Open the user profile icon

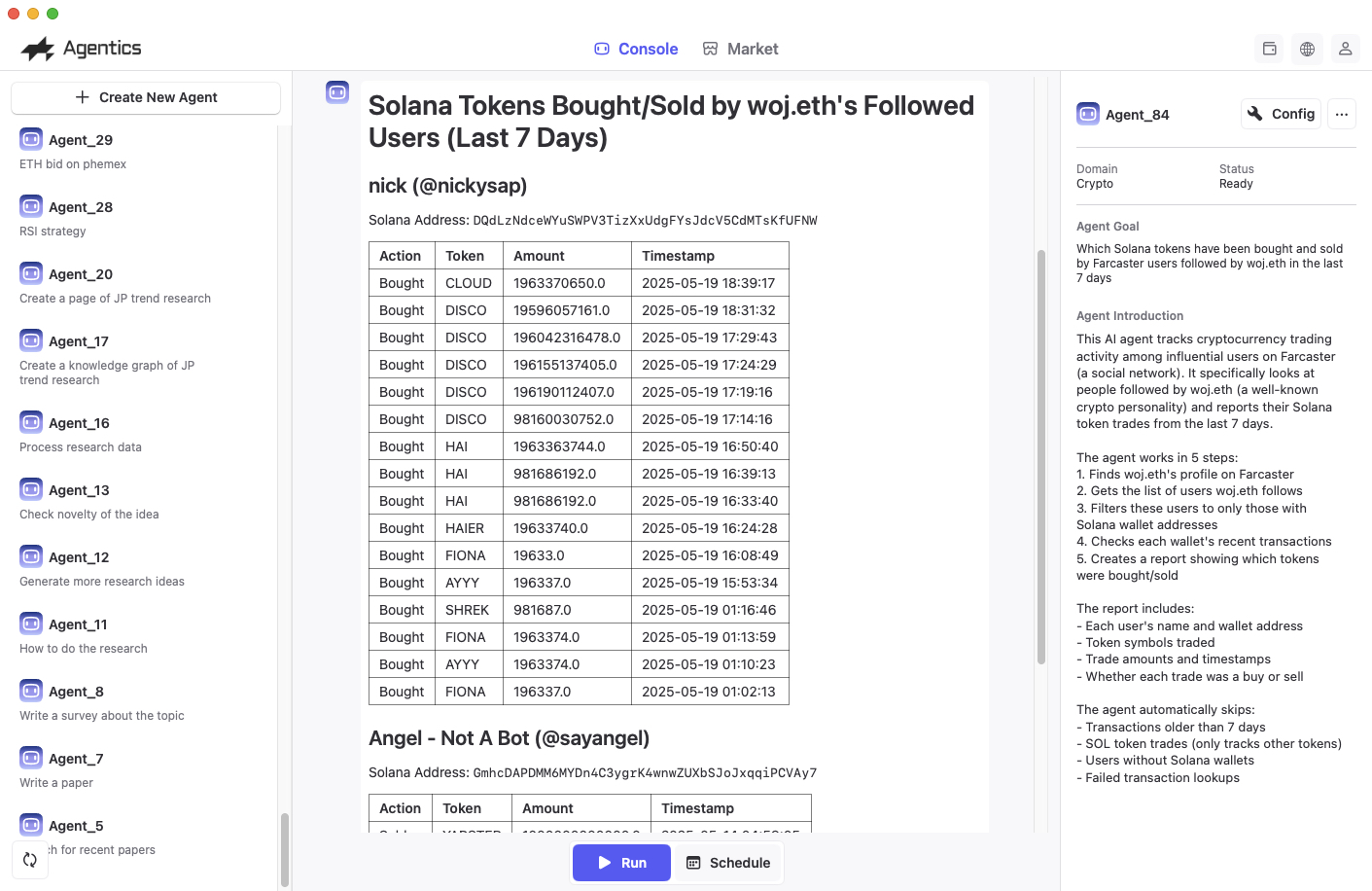tap(1345, 49)
